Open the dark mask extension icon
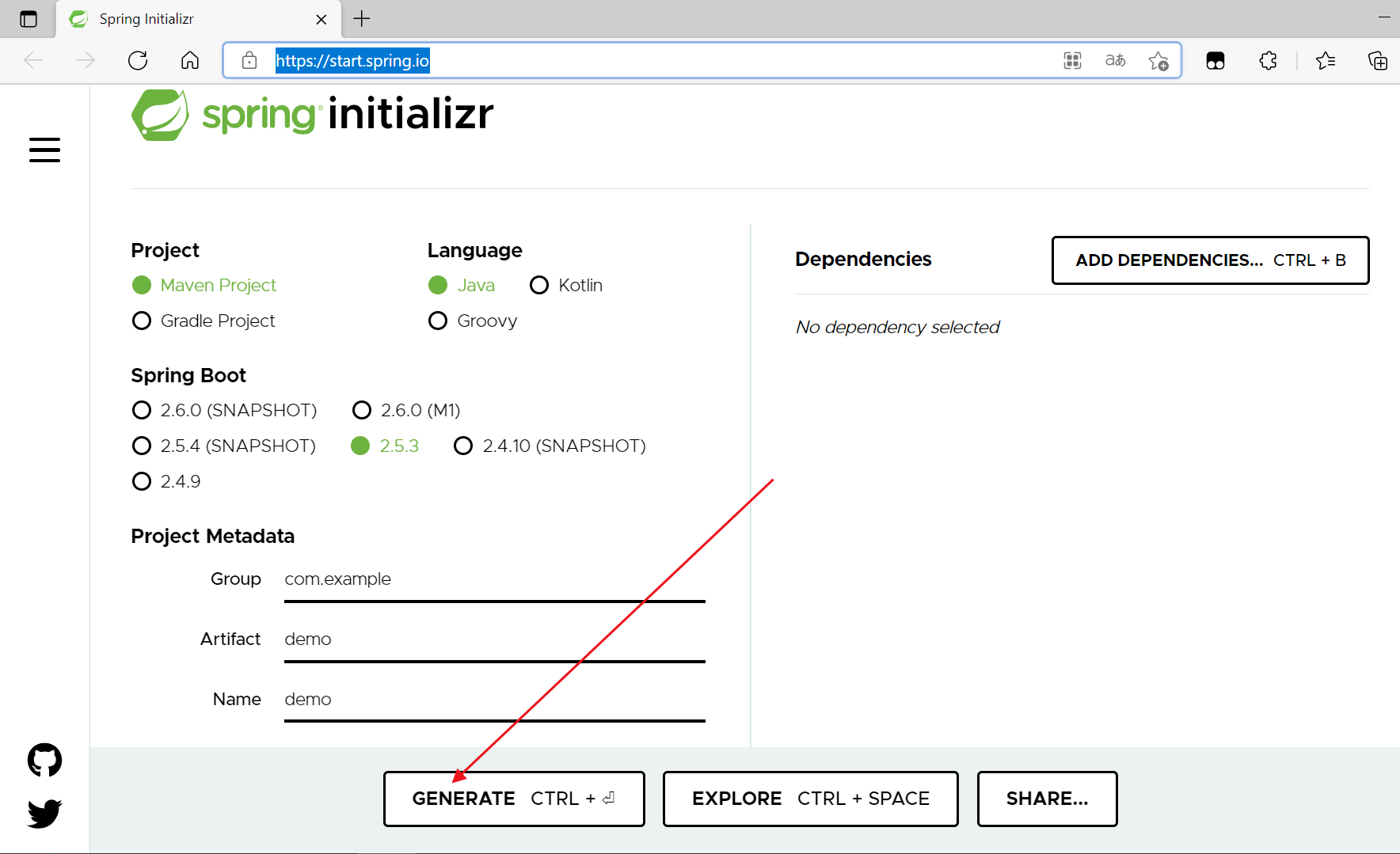Image resolution: width=1400 pixels, height=854 pixels. [x=1215, y=60]
